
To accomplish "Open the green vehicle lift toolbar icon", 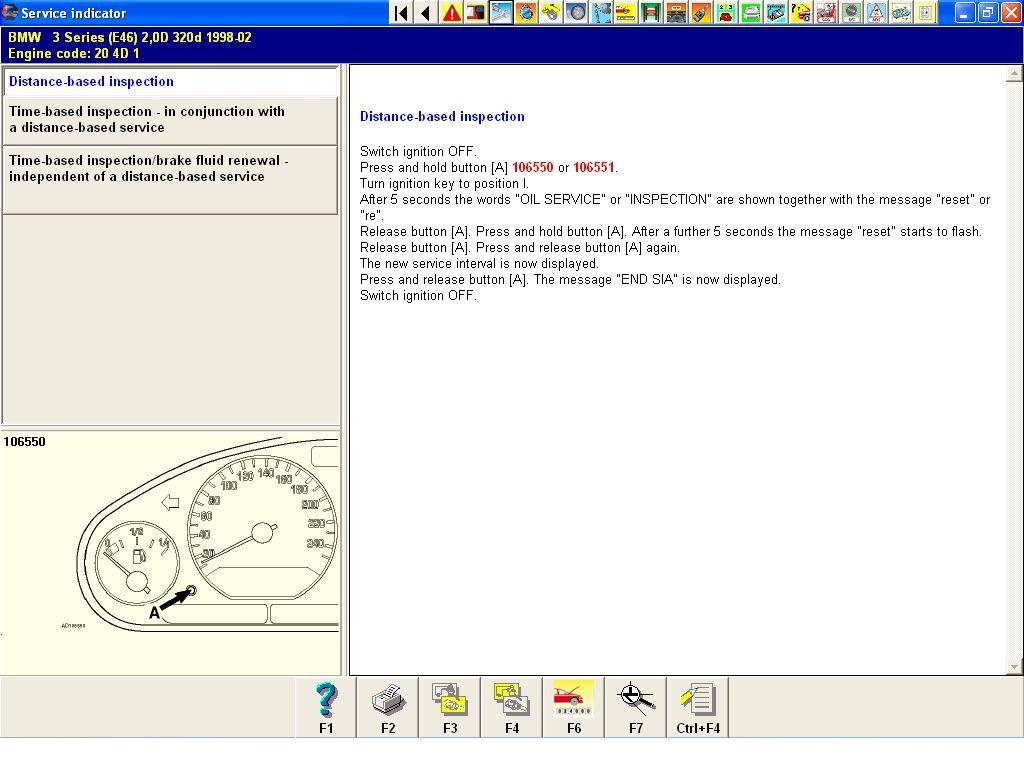I will (651, 12).
